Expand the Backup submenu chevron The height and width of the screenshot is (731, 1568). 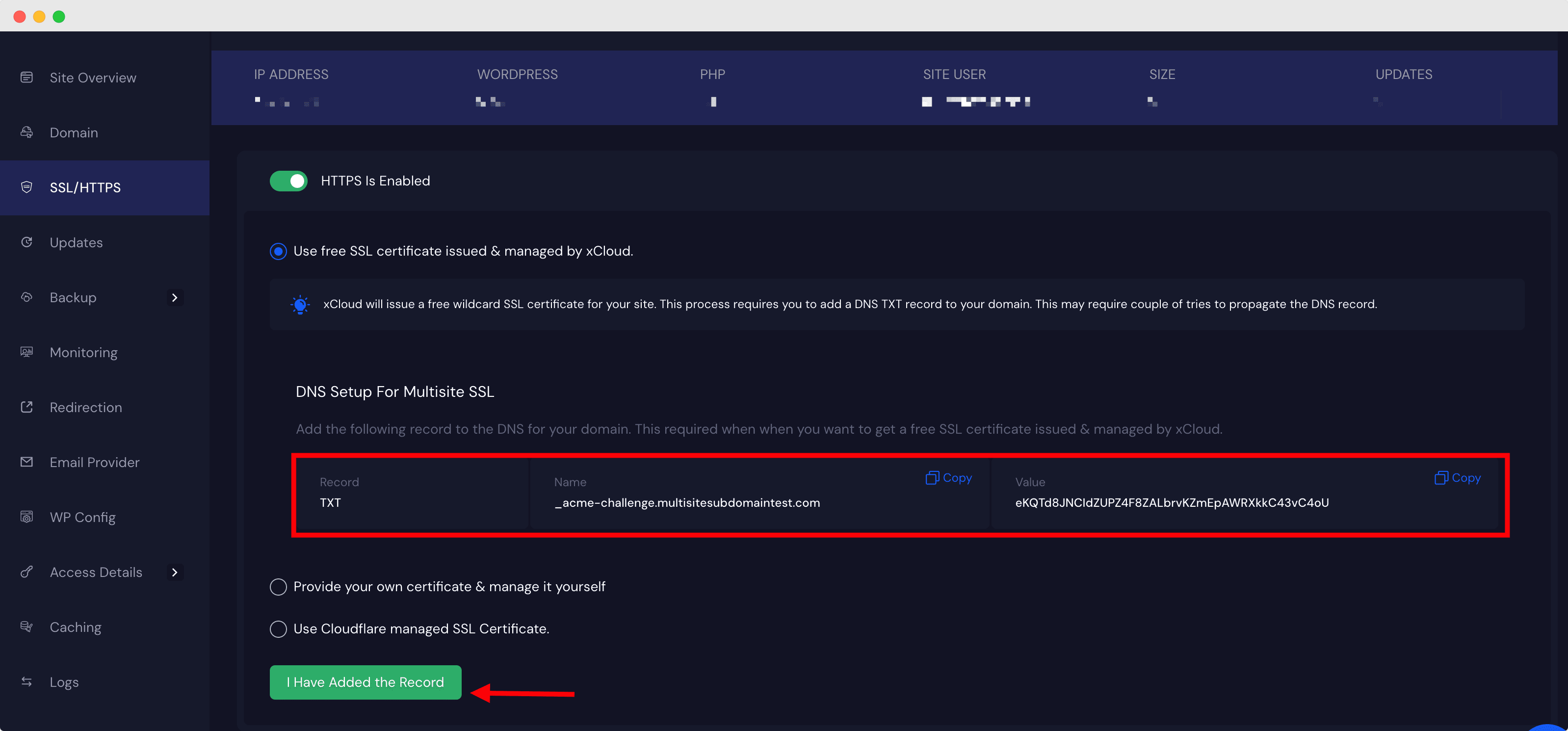click(x=175, y=298)
